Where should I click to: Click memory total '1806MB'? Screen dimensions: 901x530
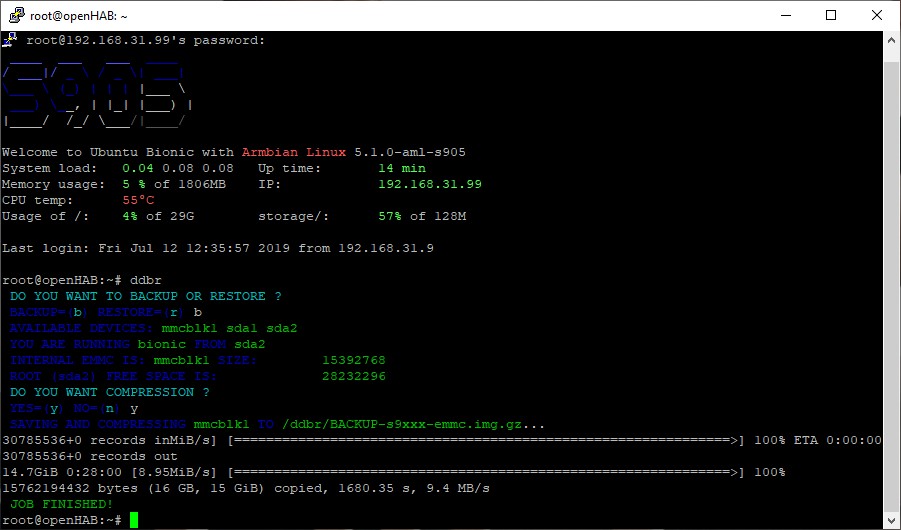pyautogui.click(x=202, y=185)
